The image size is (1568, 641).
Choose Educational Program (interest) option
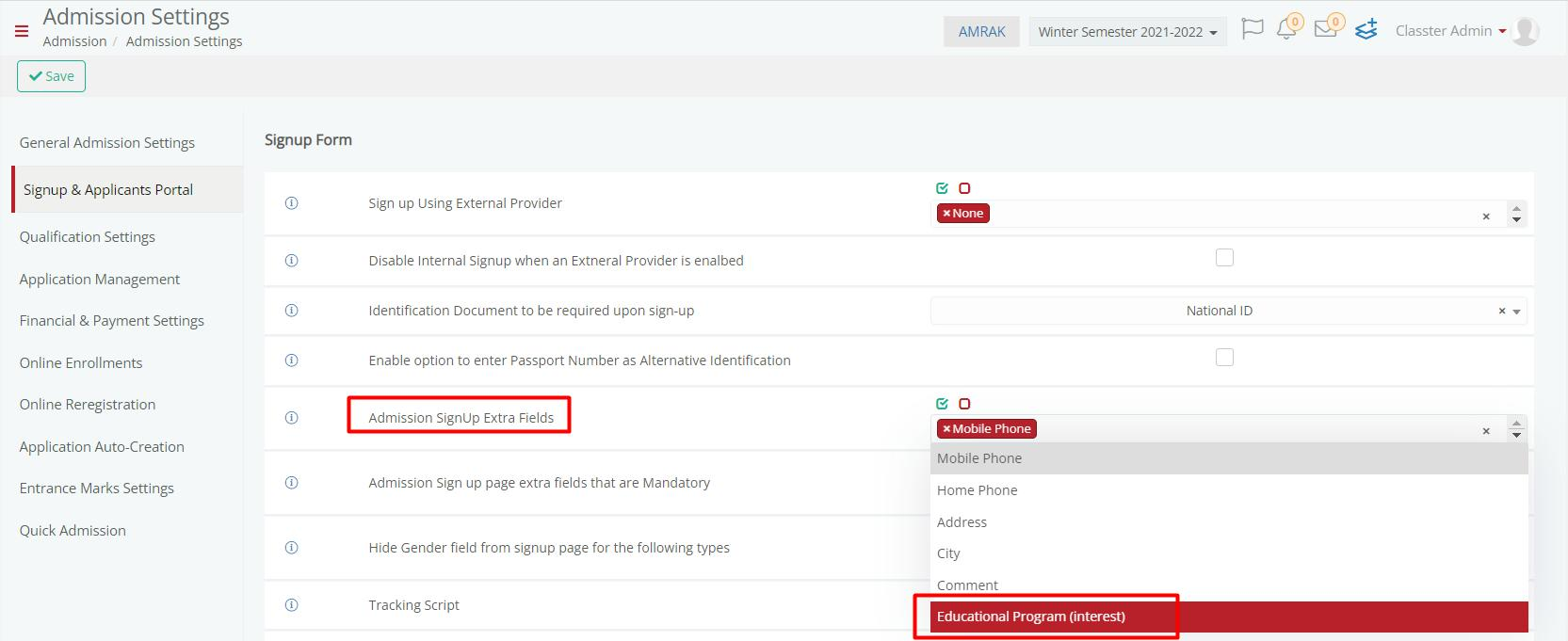tap(1229, 617)
